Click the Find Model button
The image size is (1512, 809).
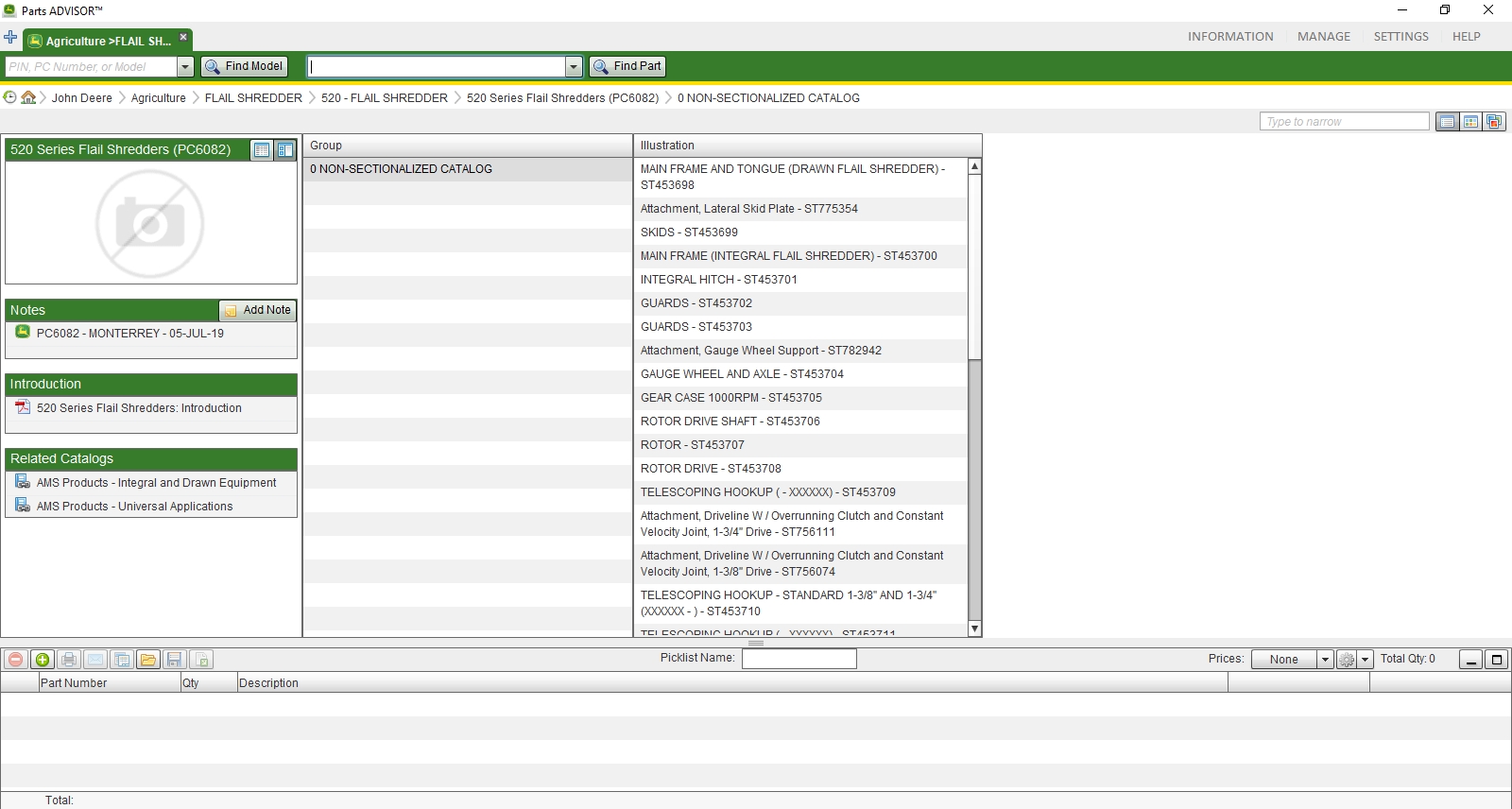pyautogui.click(x=244, y=66)
